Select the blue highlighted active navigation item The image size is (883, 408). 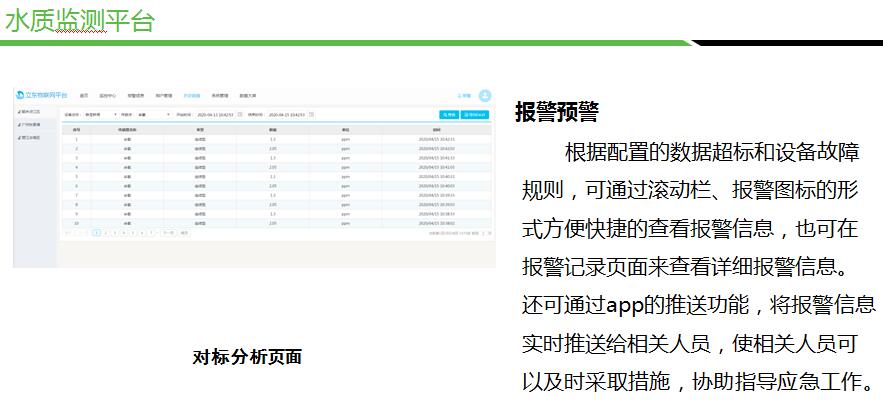pos(192,96)
